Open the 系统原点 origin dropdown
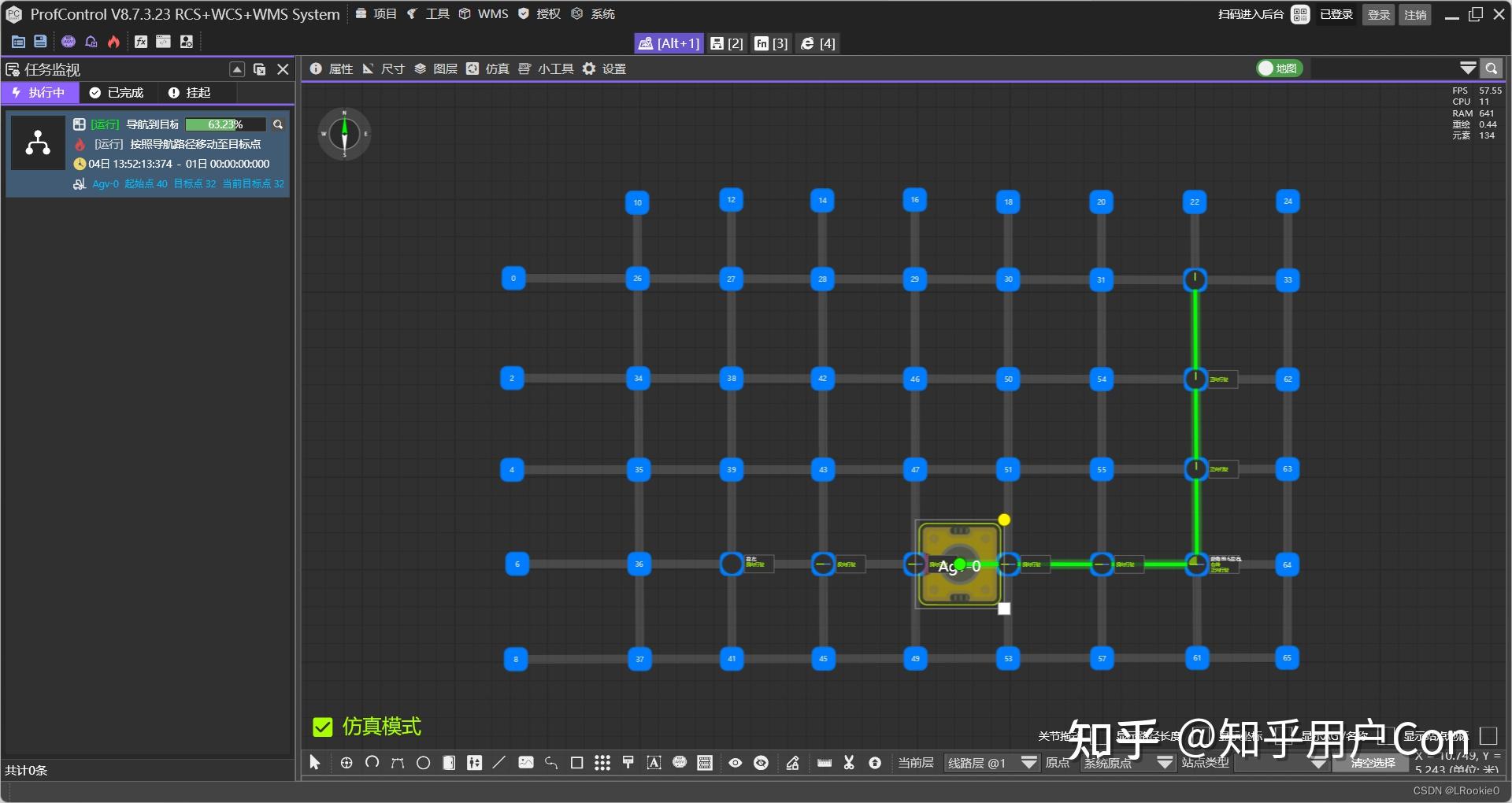 [1165, 763]
